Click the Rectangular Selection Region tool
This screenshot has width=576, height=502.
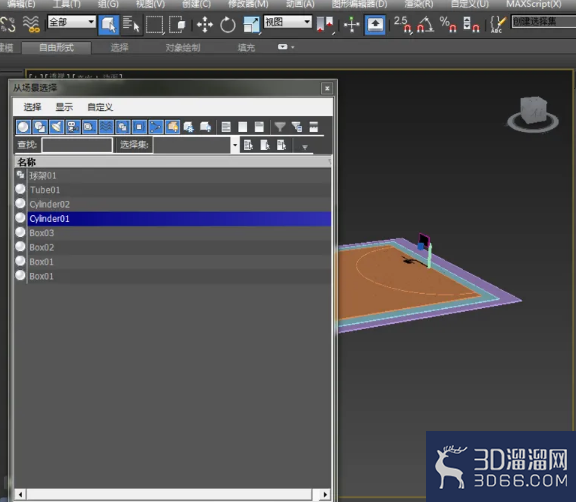[155, 25]
